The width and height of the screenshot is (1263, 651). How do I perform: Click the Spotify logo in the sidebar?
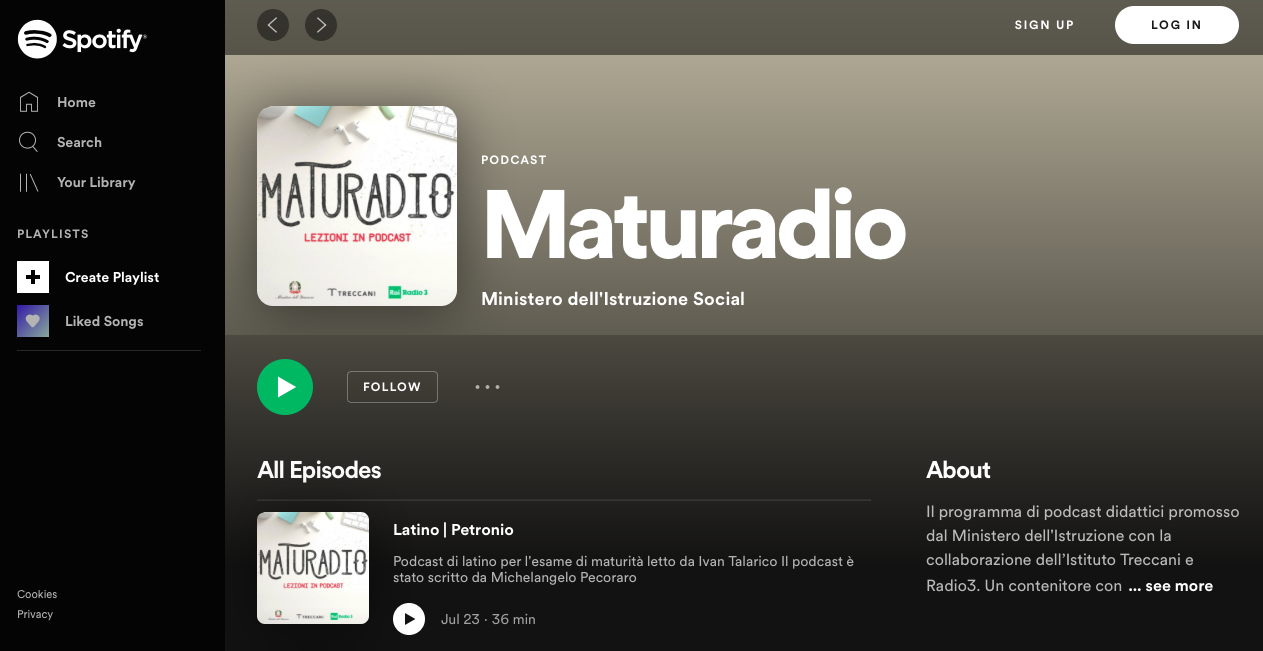[x=82, y=40]
